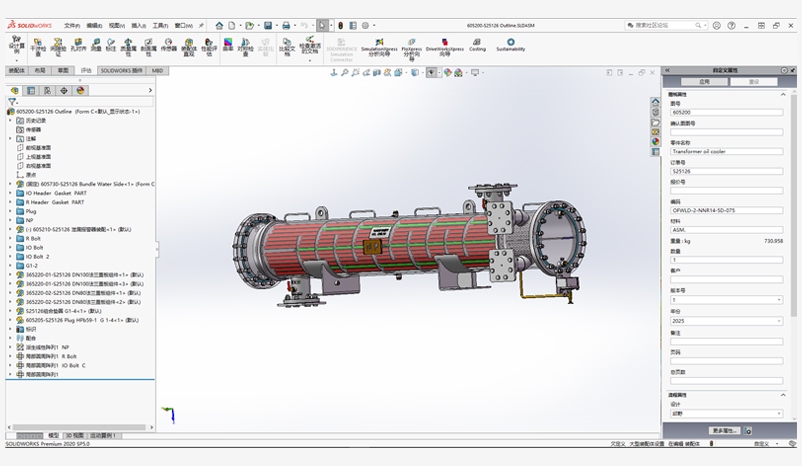The height and width of the screenshot is (466, 802).
Task: Open the DimXpertManager crosshair tab icon
Action: (64, 91)
